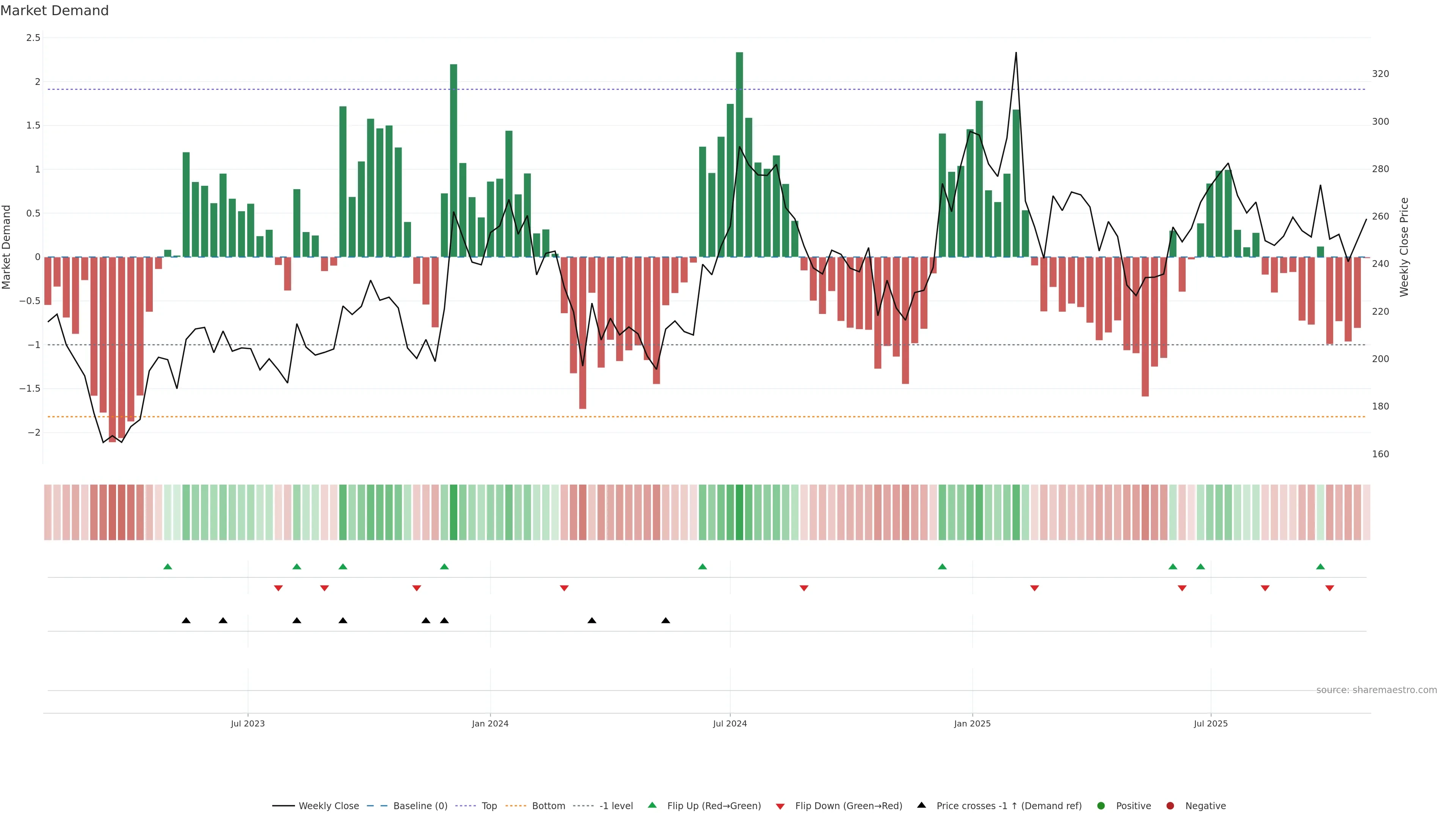This screenshot has width=1456, height=819.
Task: Click red Flip Down triangle legend icon
Action: tap(780, 806)
